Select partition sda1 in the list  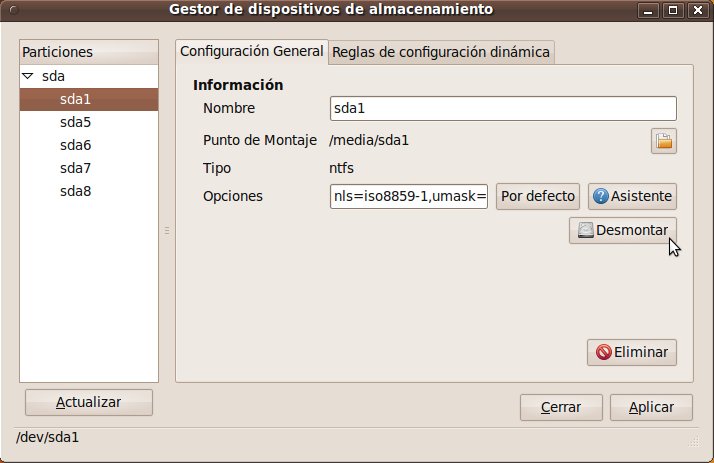pos(89,99)
